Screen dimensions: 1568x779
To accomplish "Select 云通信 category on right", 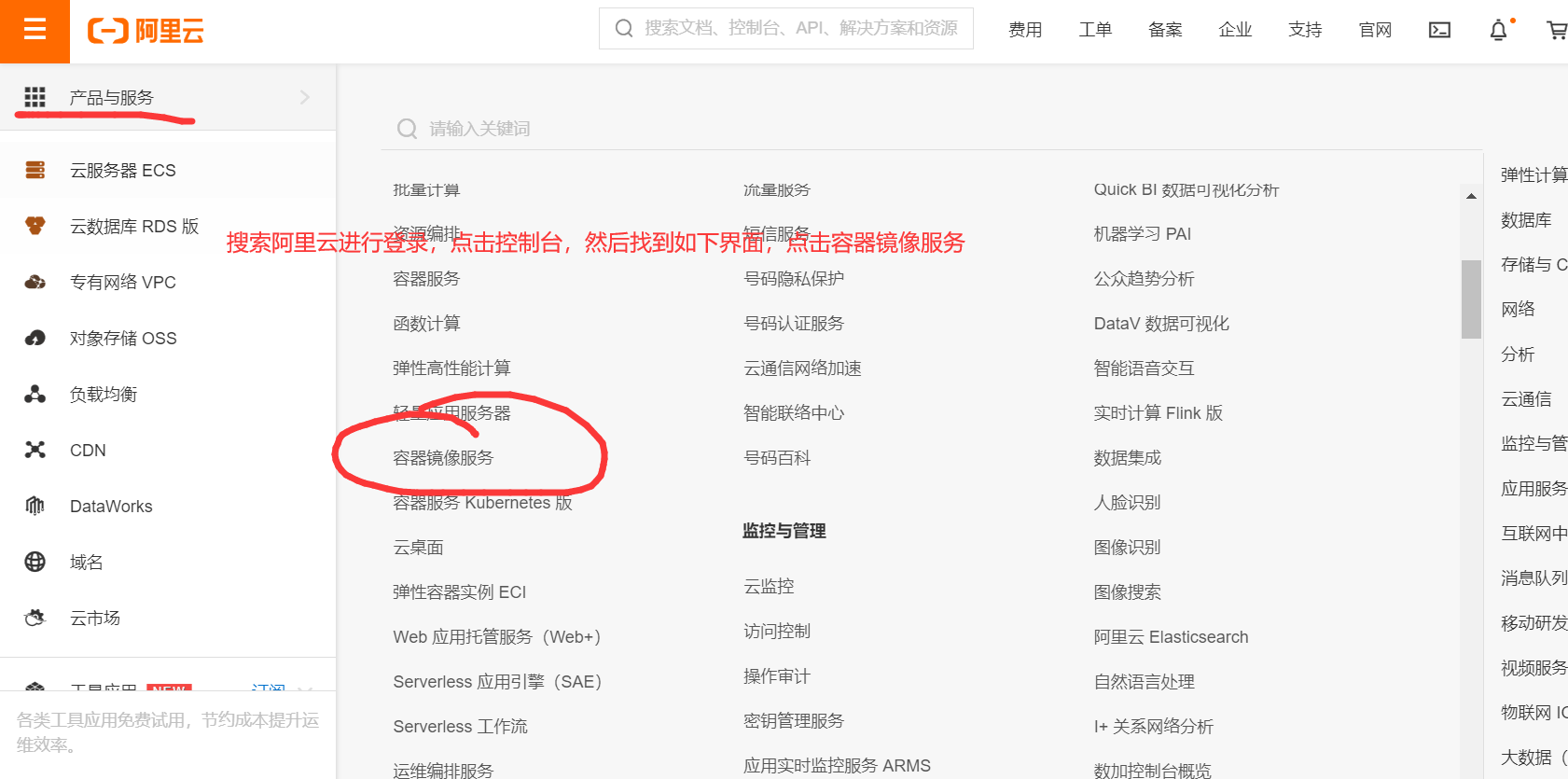I will (x=1526, y=398).
